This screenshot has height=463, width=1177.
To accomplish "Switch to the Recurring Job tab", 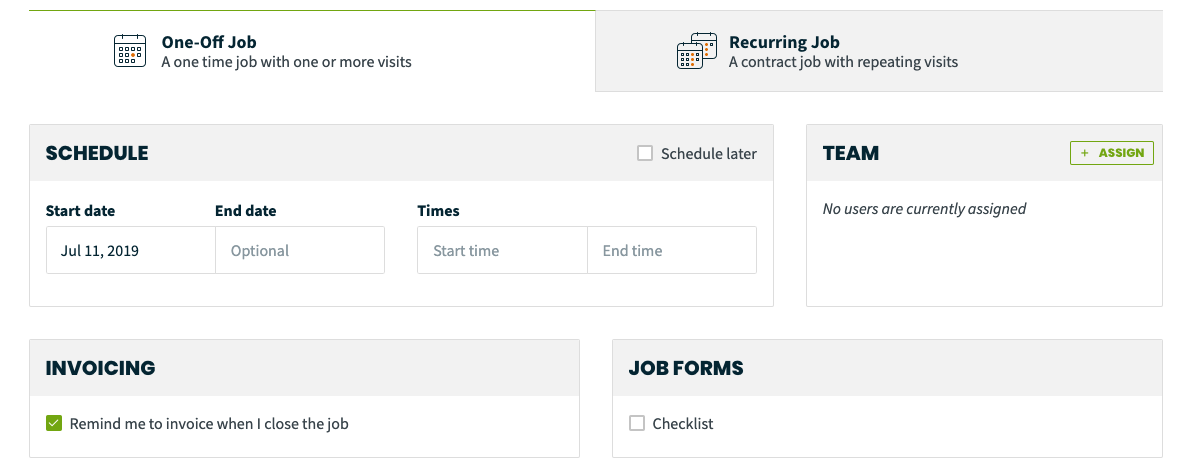I will click(879, 51).
